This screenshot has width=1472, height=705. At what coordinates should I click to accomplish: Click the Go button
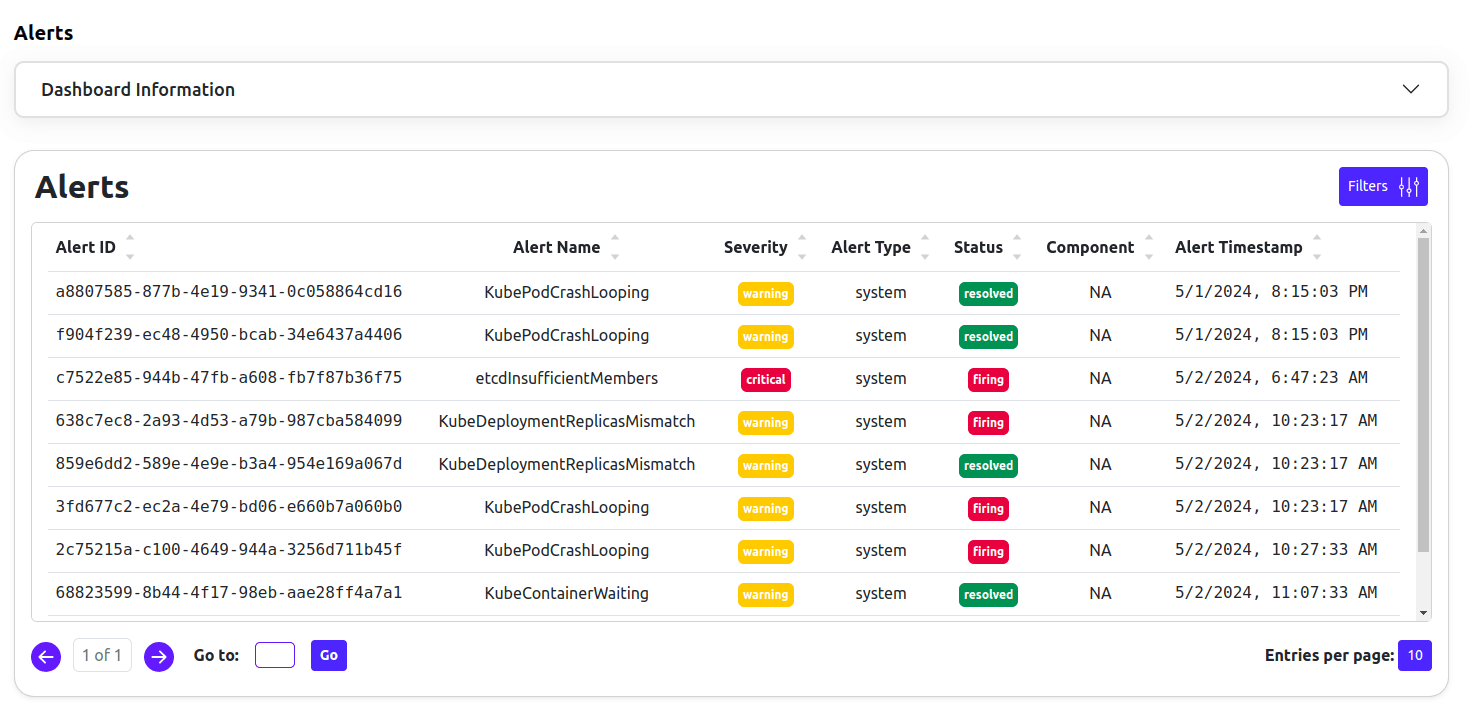pyautogui.click(x=329, y=656)
